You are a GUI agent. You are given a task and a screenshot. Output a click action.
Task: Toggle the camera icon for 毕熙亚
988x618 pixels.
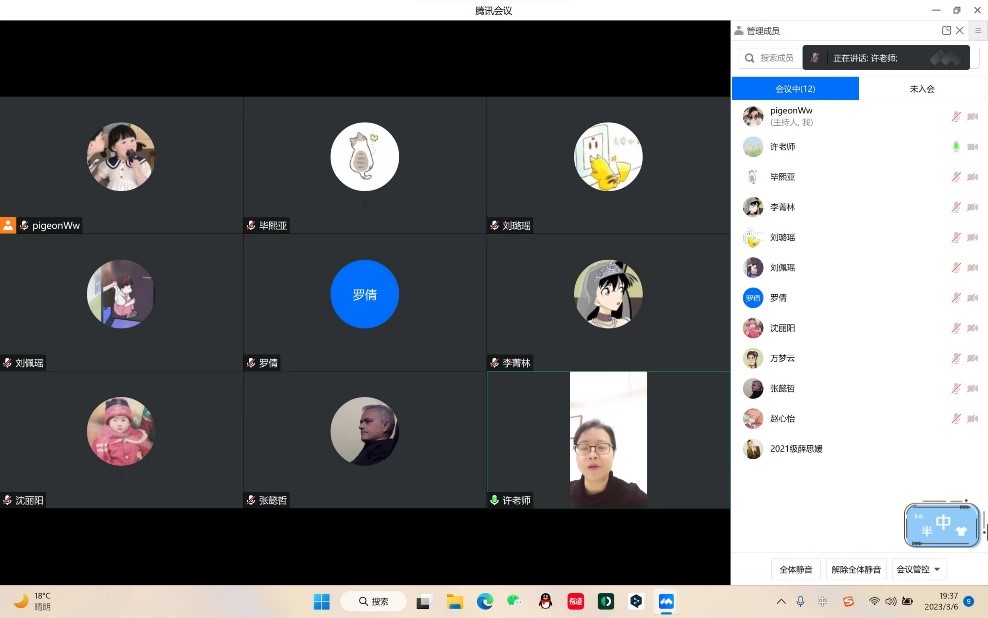pyautogui.click(x=972, y=177)
